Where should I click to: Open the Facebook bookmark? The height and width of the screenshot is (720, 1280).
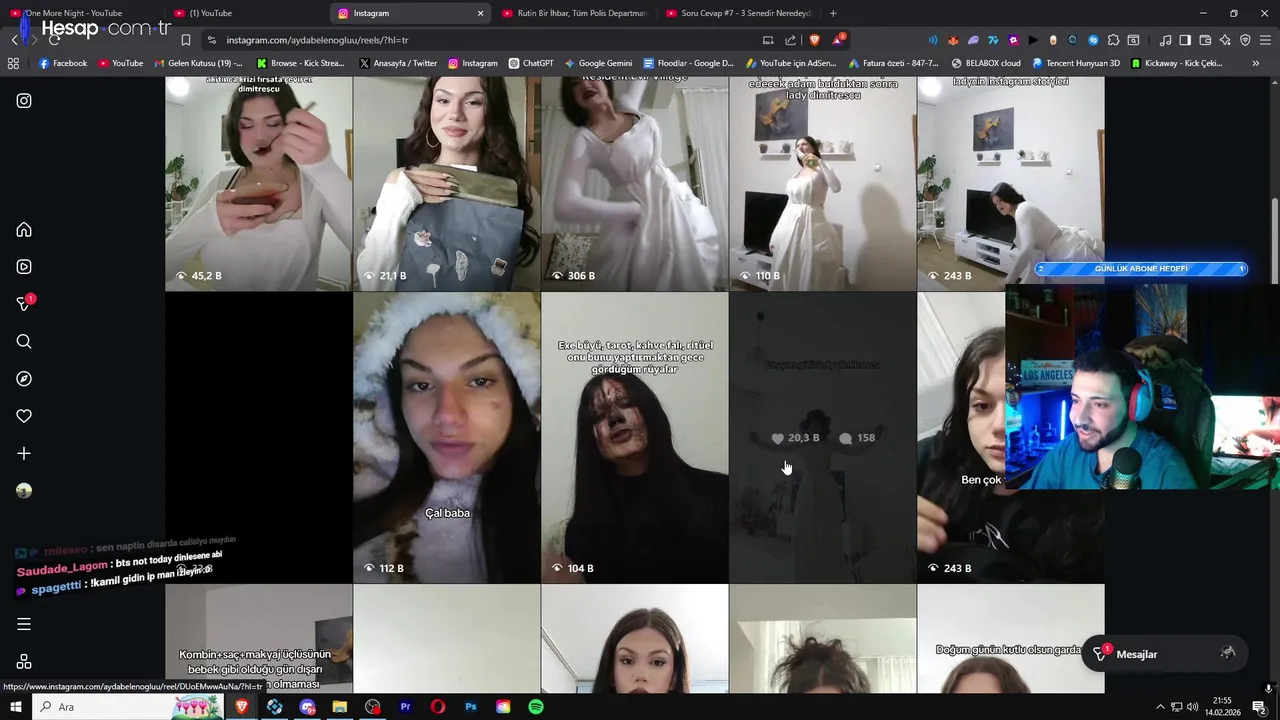pyautogui.click(x=63, y=63)
